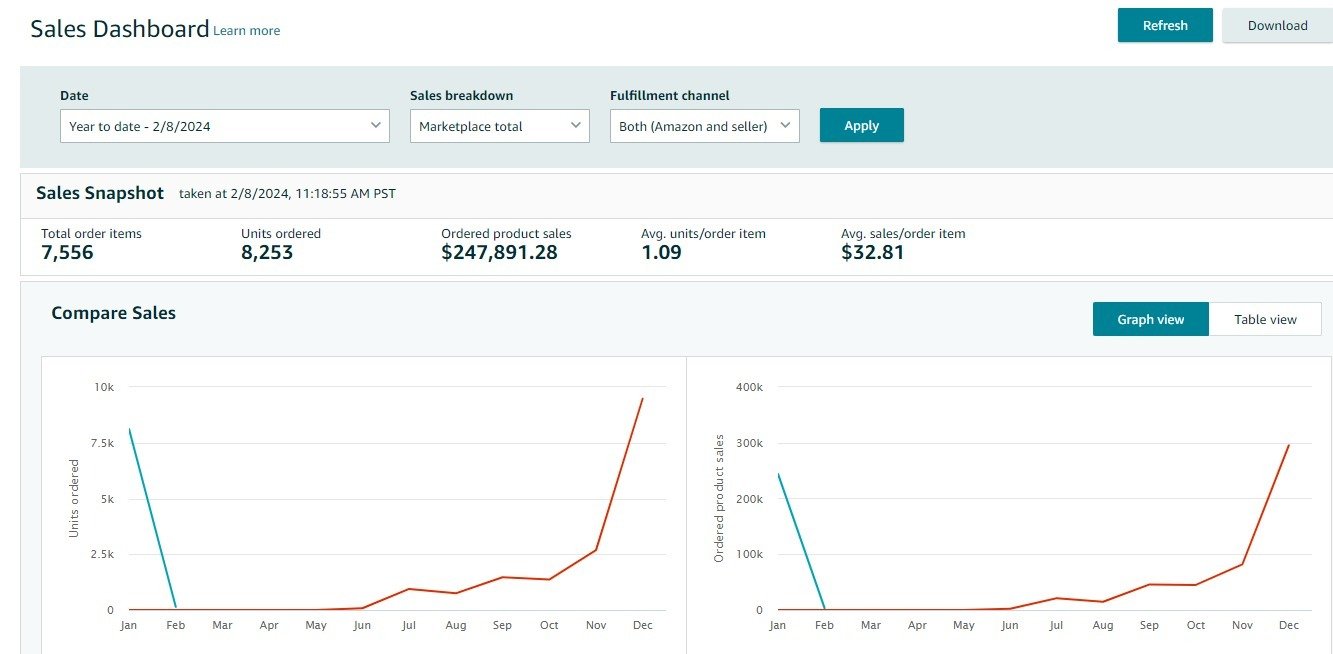Click December peak on Units ordered chart
Viewport: 1333px width, 654px height.
(642, 399)
